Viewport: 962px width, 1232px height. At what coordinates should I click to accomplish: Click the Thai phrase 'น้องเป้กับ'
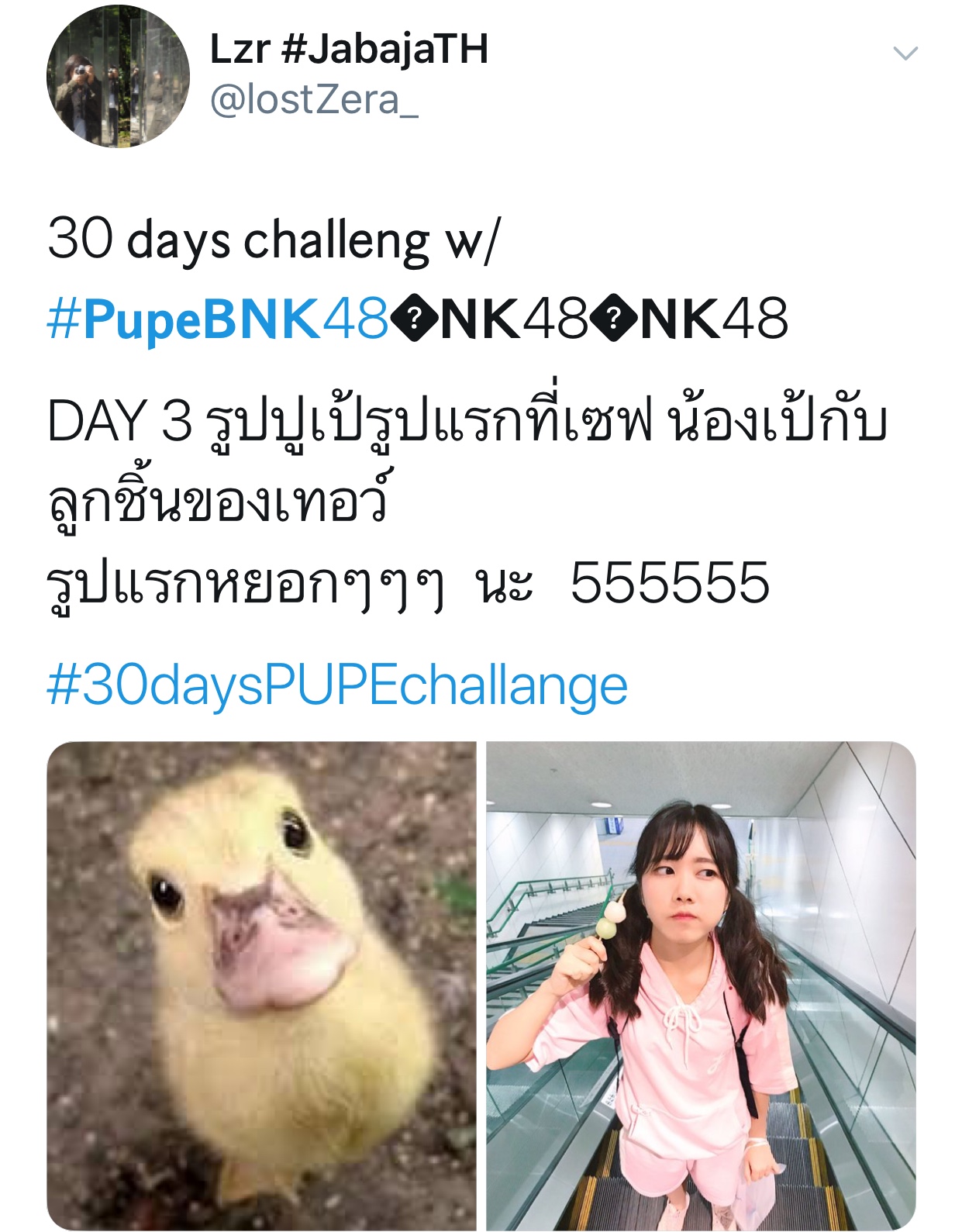(778, 423)
